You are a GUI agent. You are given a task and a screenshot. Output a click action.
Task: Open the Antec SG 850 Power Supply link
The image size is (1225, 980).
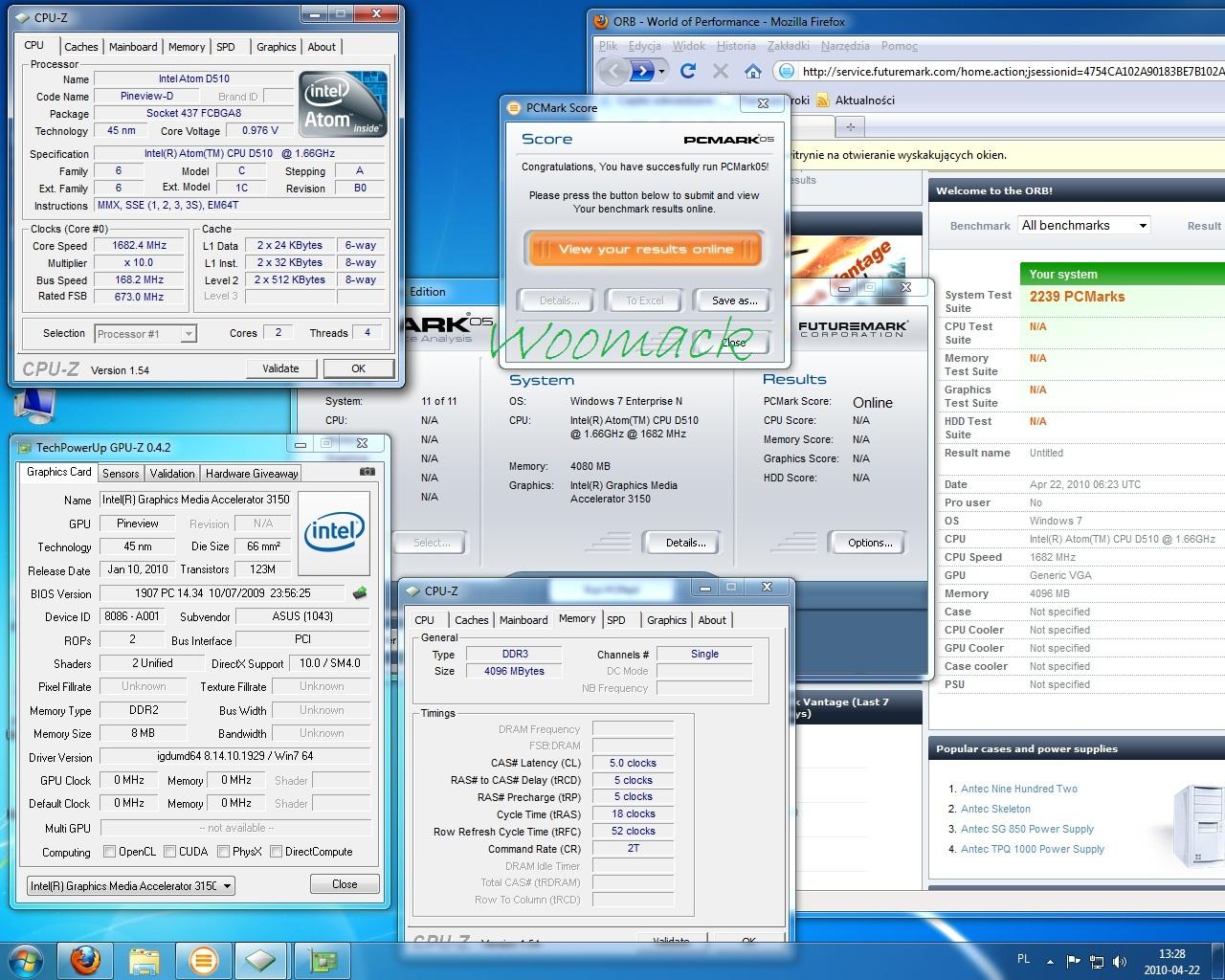coord(1027,829)
